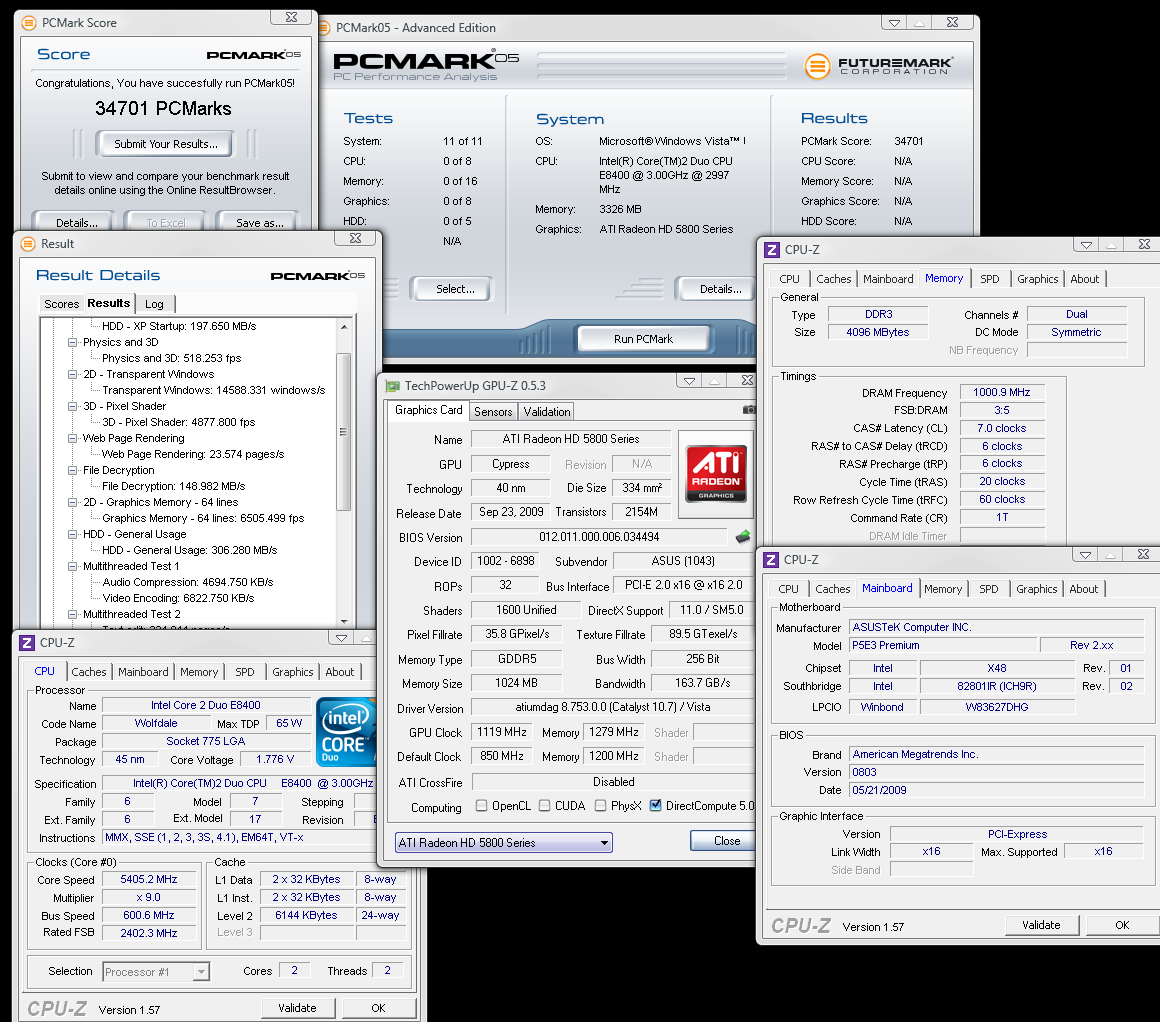Collapse the Multithreaded Test 1 node
The image size is (1160, 1022).
point(72,566)
